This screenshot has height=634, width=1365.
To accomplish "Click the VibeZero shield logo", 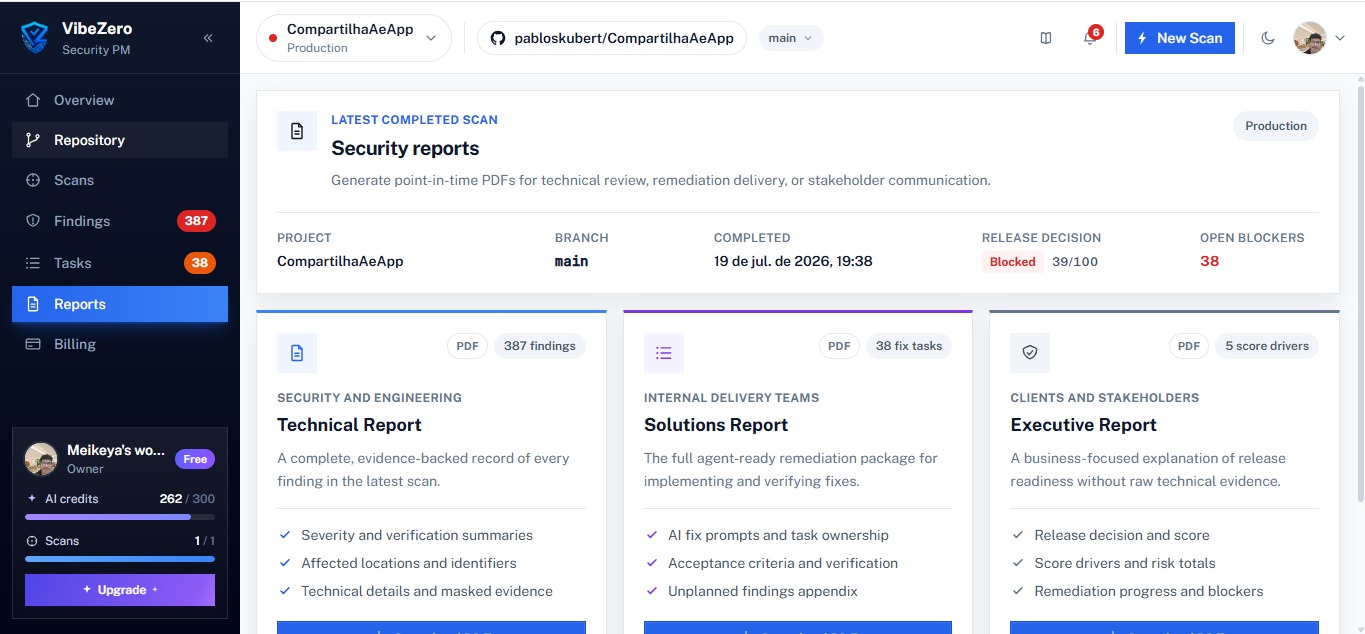I will [x=36, y=37].
